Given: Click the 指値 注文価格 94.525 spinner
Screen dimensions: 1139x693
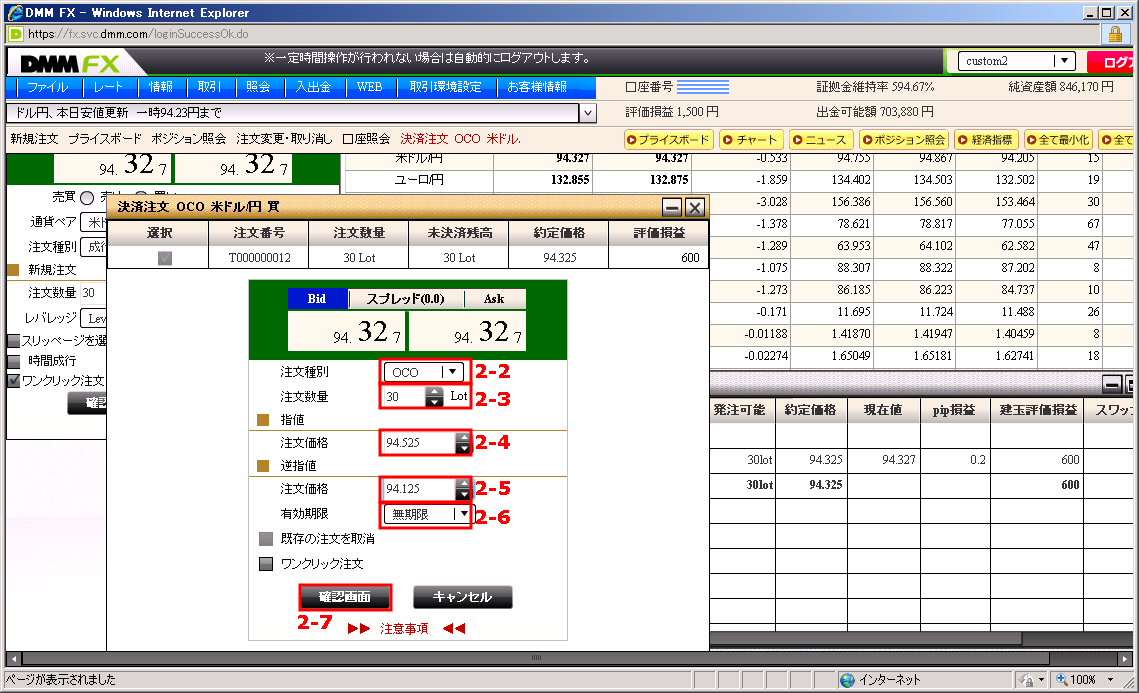Looking at the screenshot, I should [463, 443].
